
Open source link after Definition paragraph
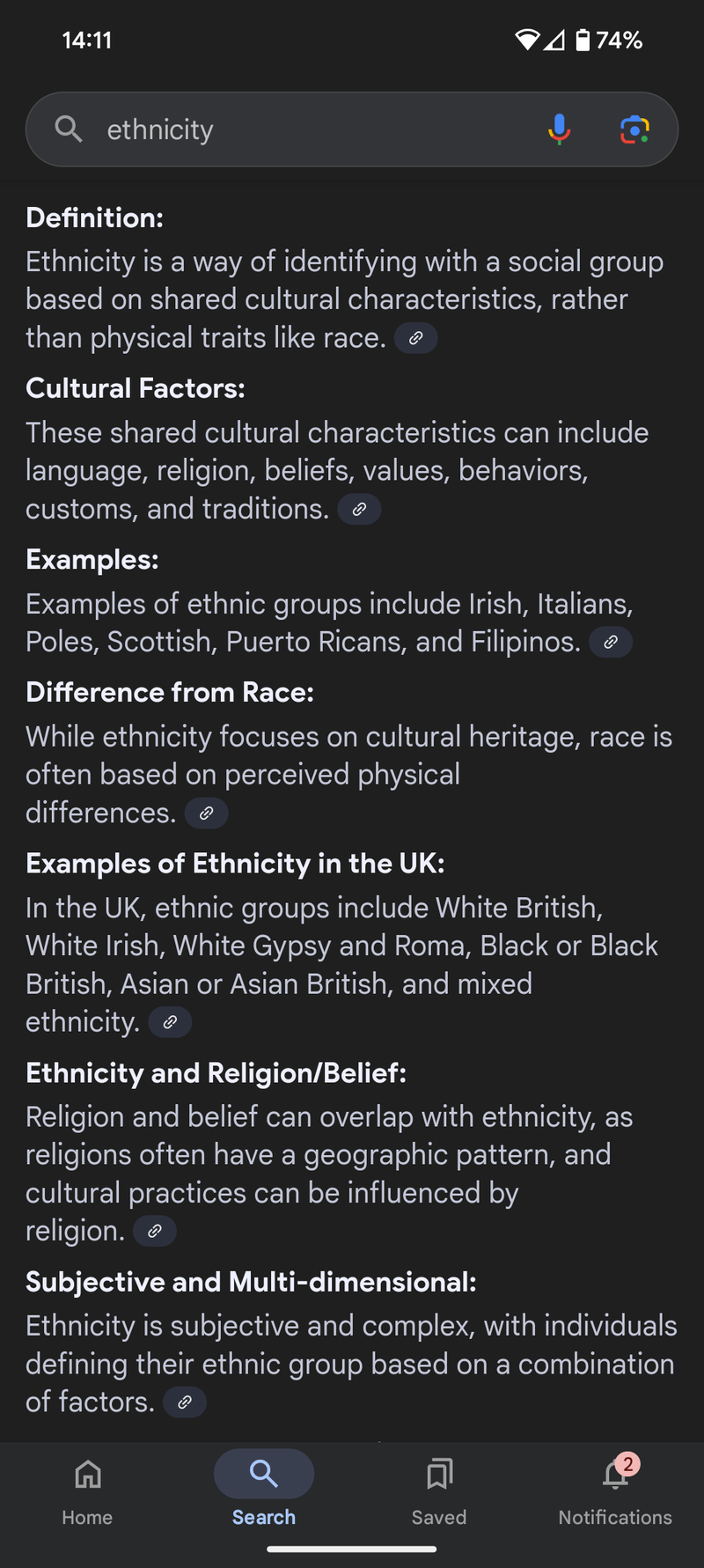(x=415, y=338)
